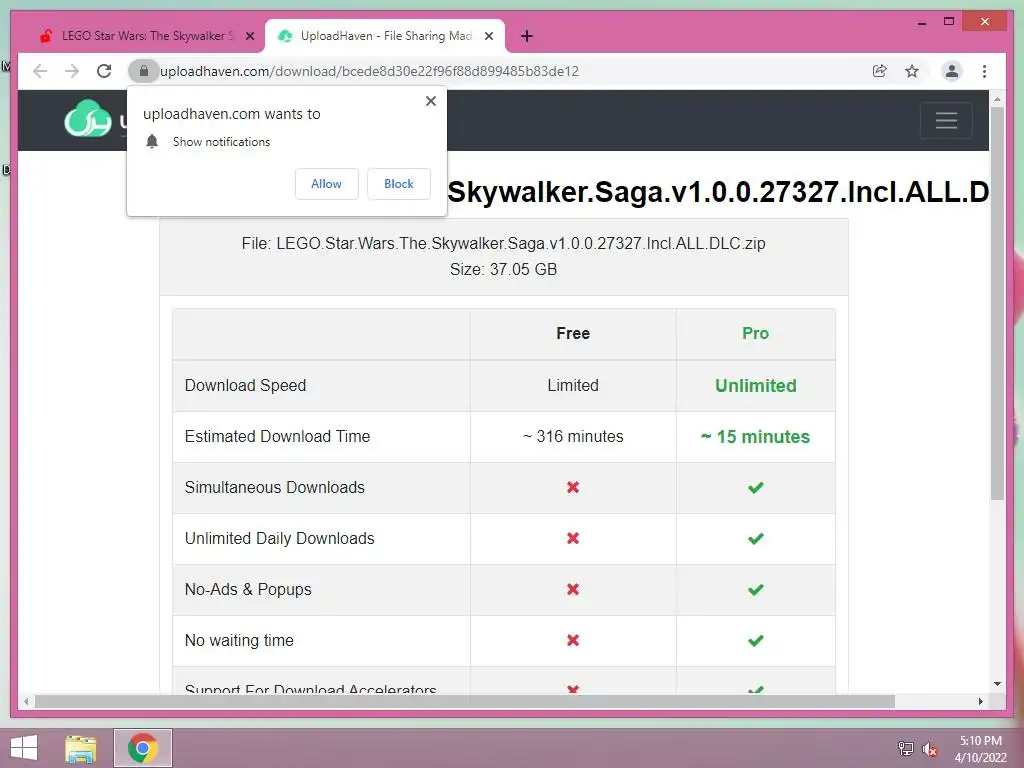Screen dimensions: 1024x768
Task: Open the hamburger navigation menu
Action: [x=946, y=120]
